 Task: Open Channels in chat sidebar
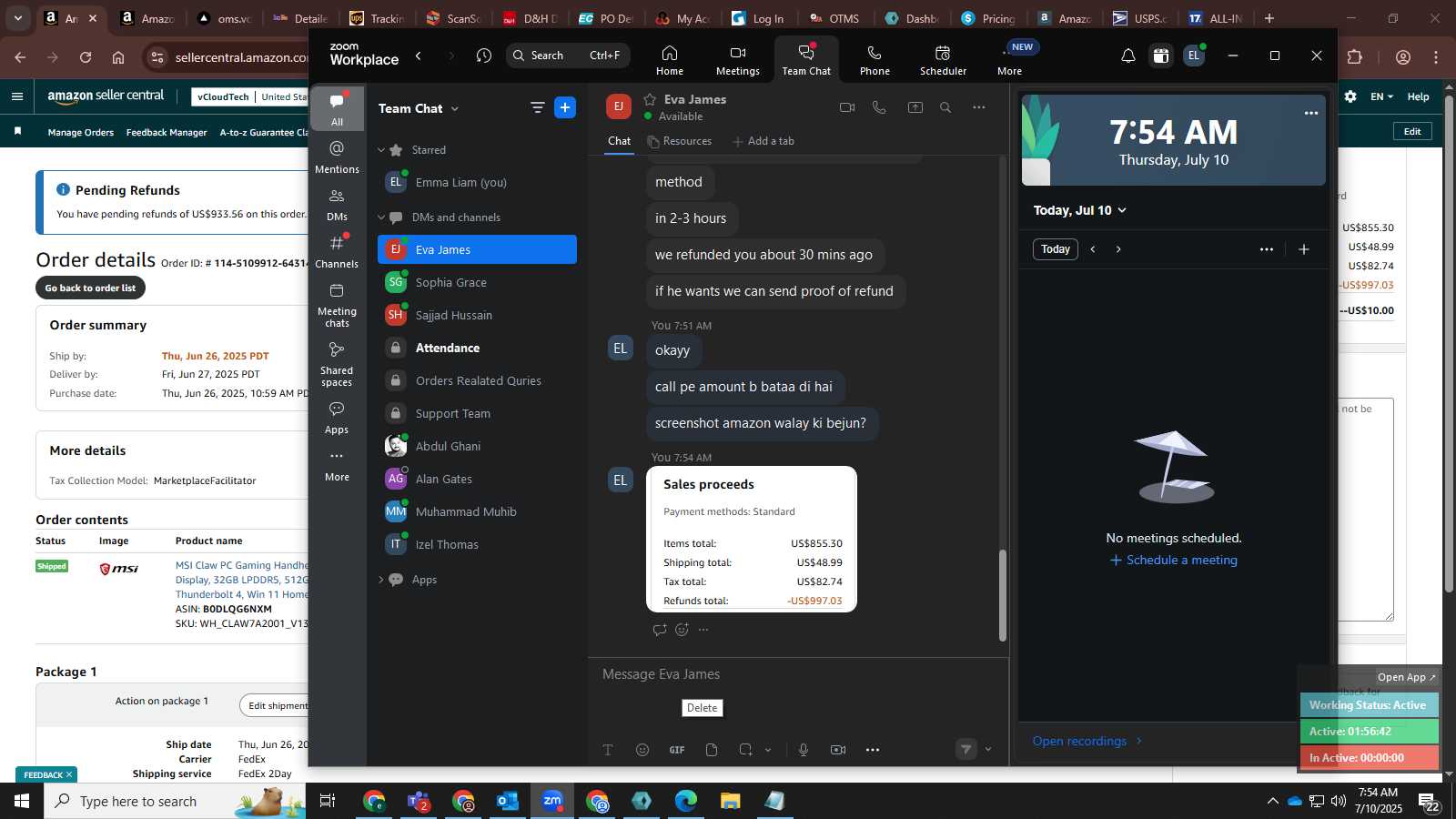coord(337,251)
